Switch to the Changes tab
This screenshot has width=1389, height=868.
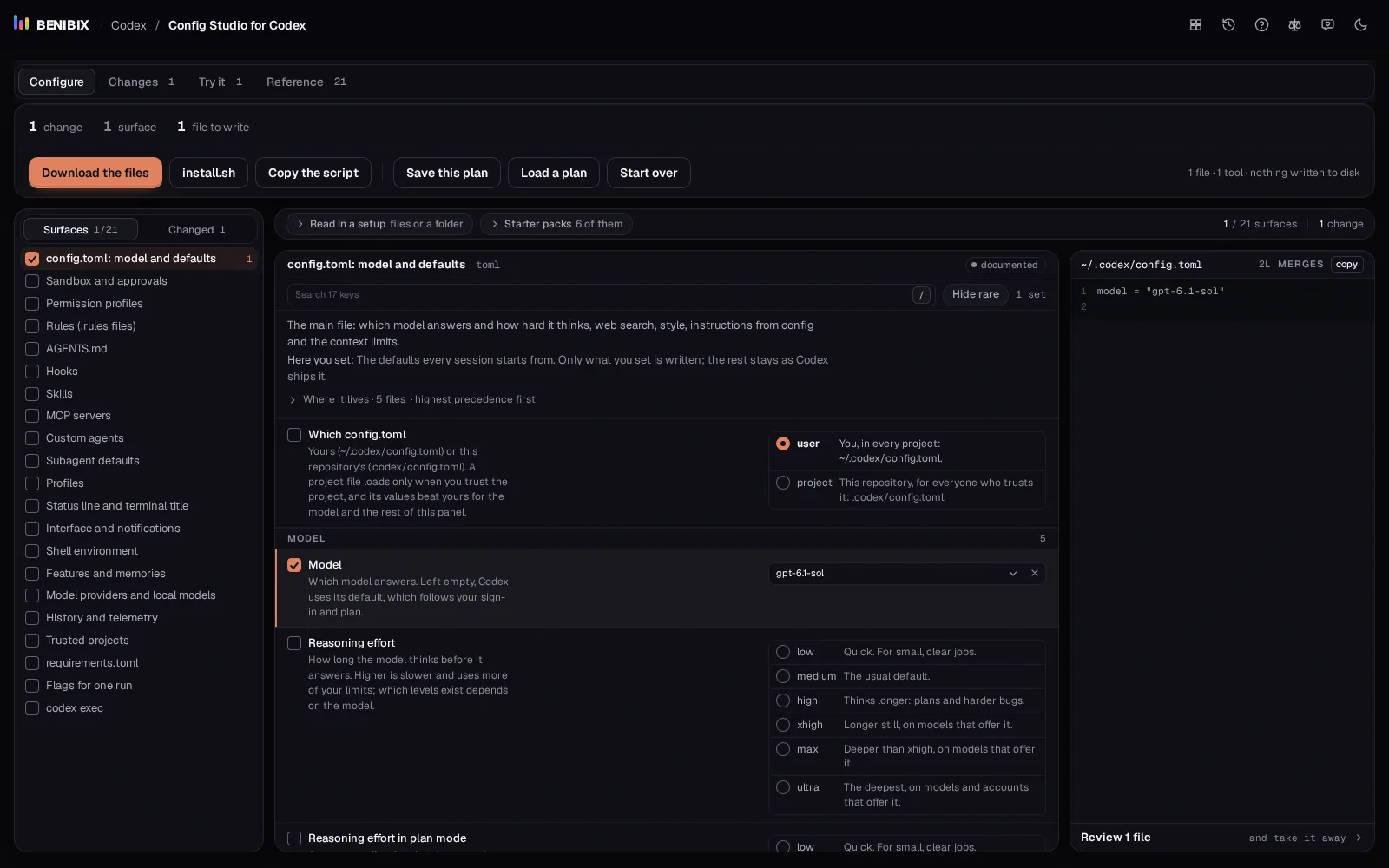(142, 82)
